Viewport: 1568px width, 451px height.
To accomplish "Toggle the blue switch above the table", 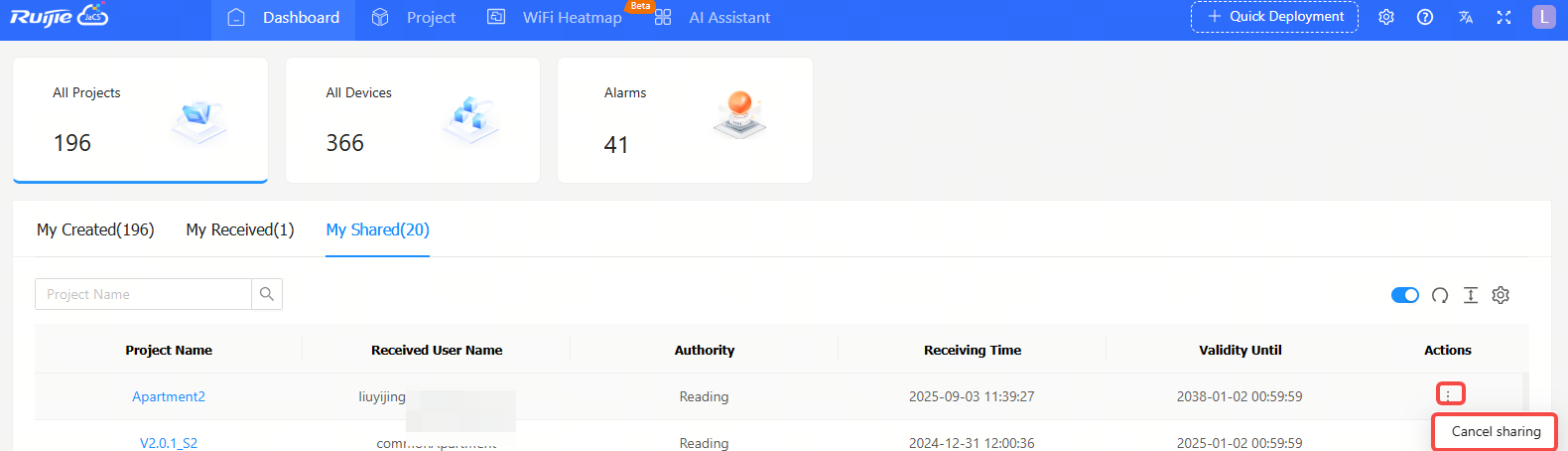I will [x=1405, y=295].
